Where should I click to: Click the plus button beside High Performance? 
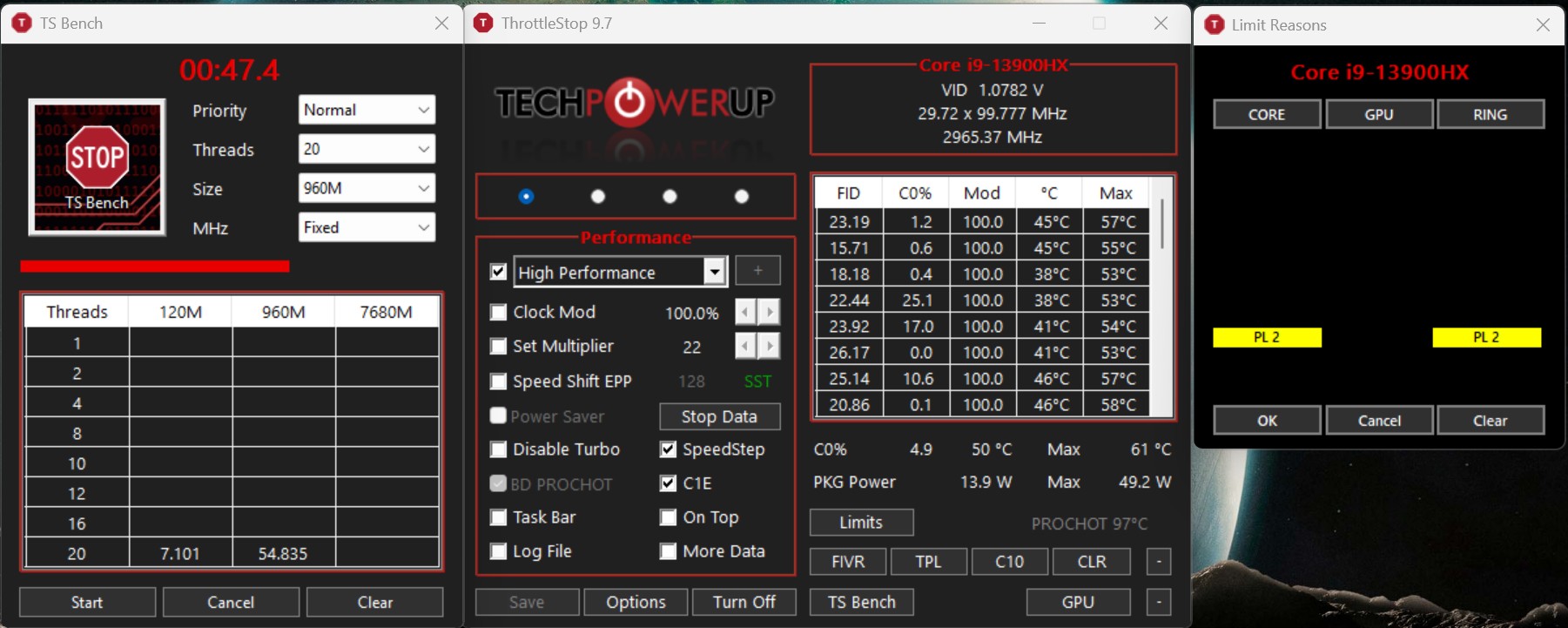(x=757, y=271)
